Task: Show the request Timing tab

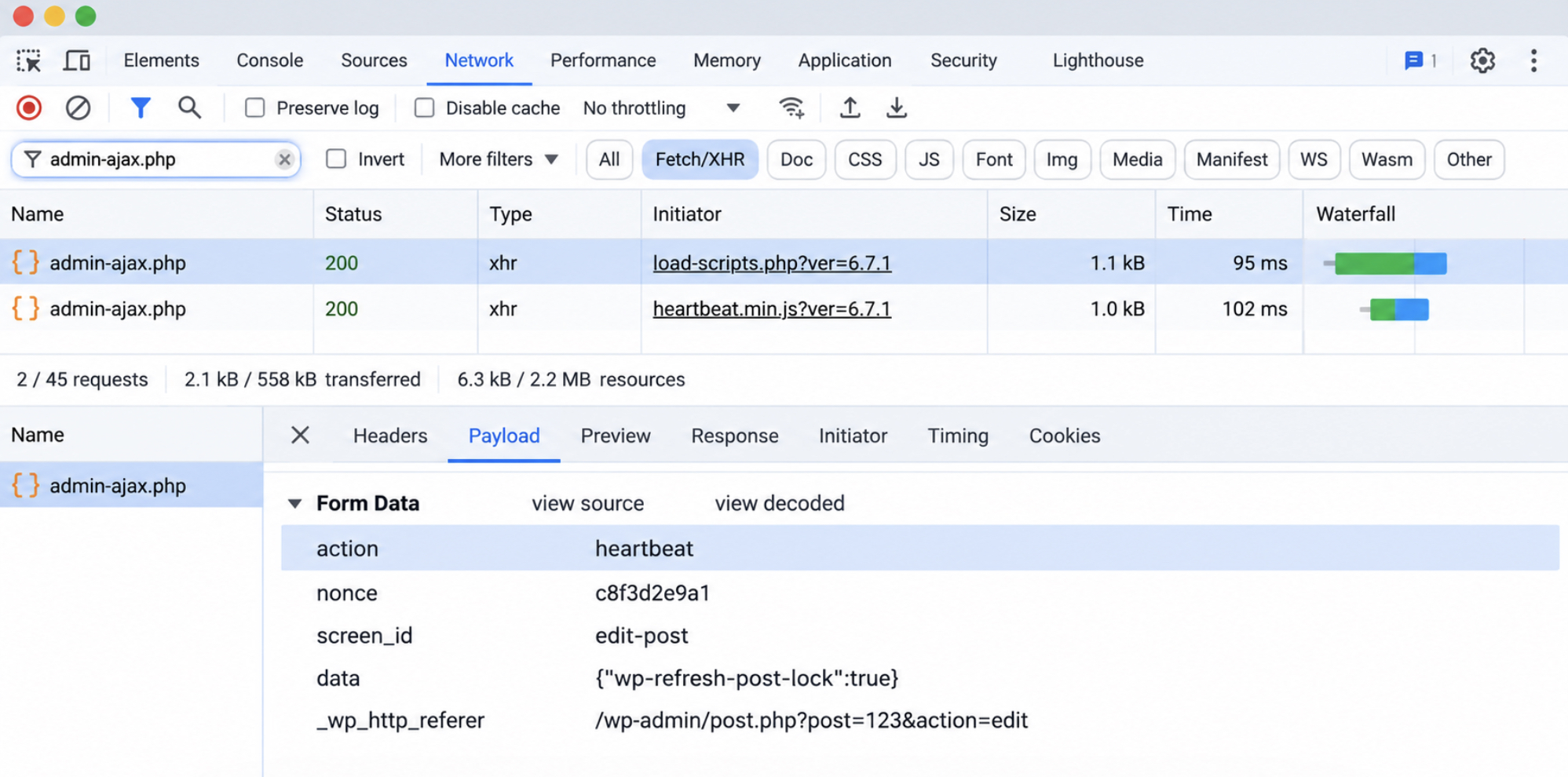Action: [958, 436]
